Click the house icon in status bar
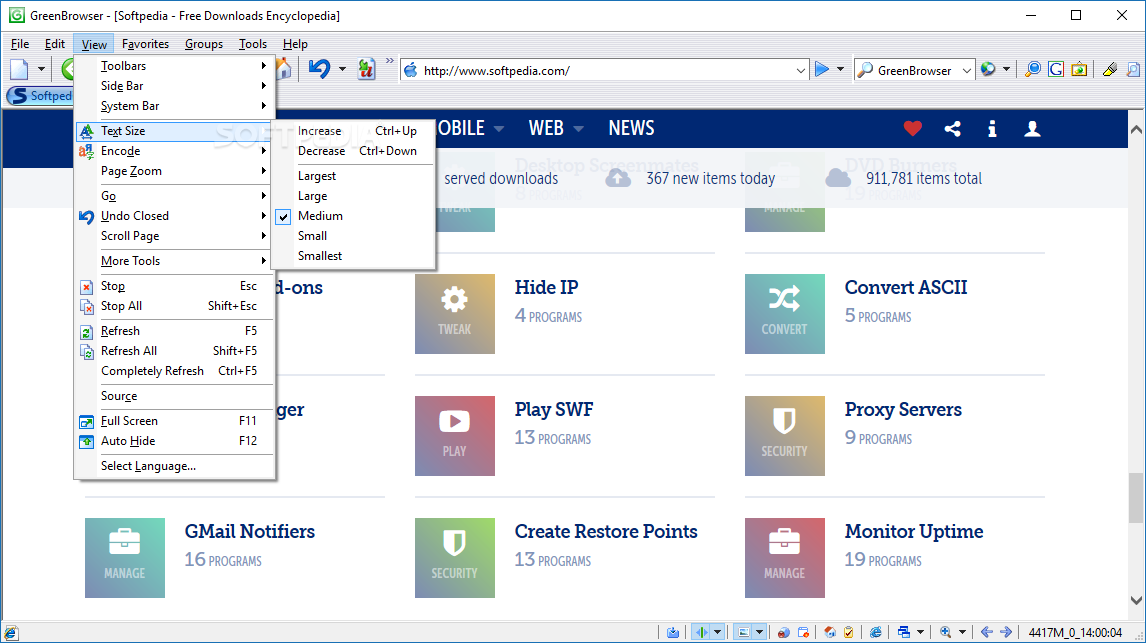The height and width of the screenshot is (643, 1146). tap(830, 632)
